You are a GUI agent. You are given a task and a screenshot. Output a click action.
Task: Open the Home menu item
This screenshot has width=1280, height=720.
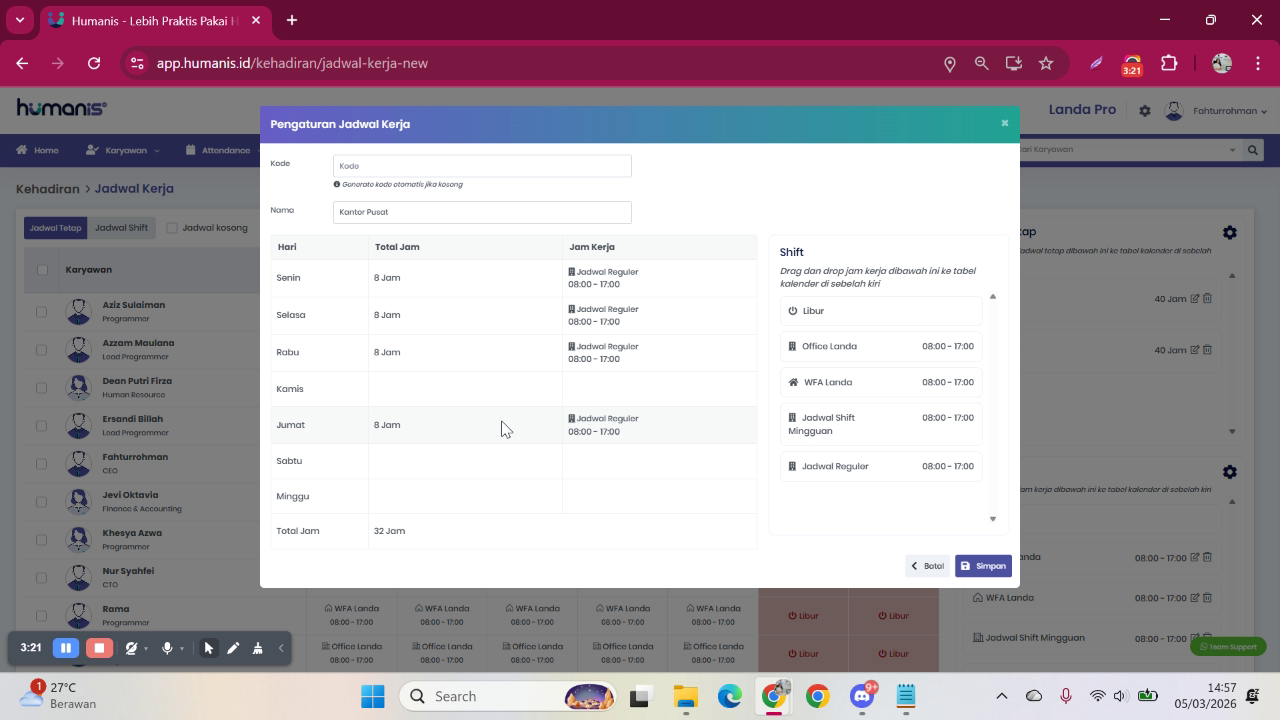[37, 150]
